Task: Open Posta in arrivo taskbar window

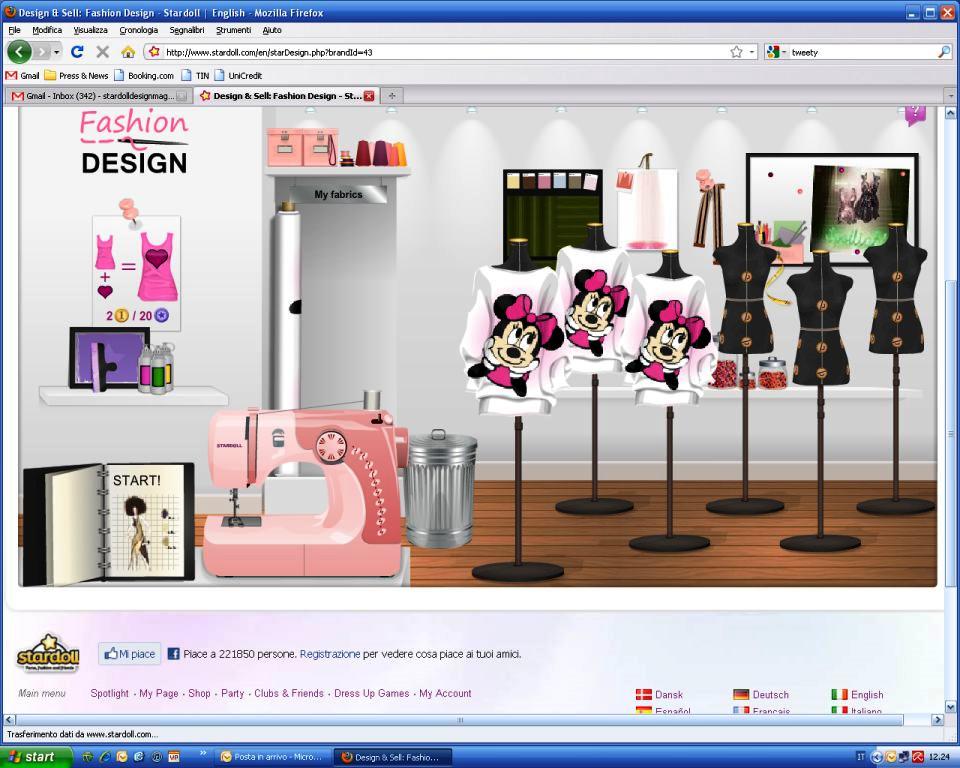Action: 273,757
